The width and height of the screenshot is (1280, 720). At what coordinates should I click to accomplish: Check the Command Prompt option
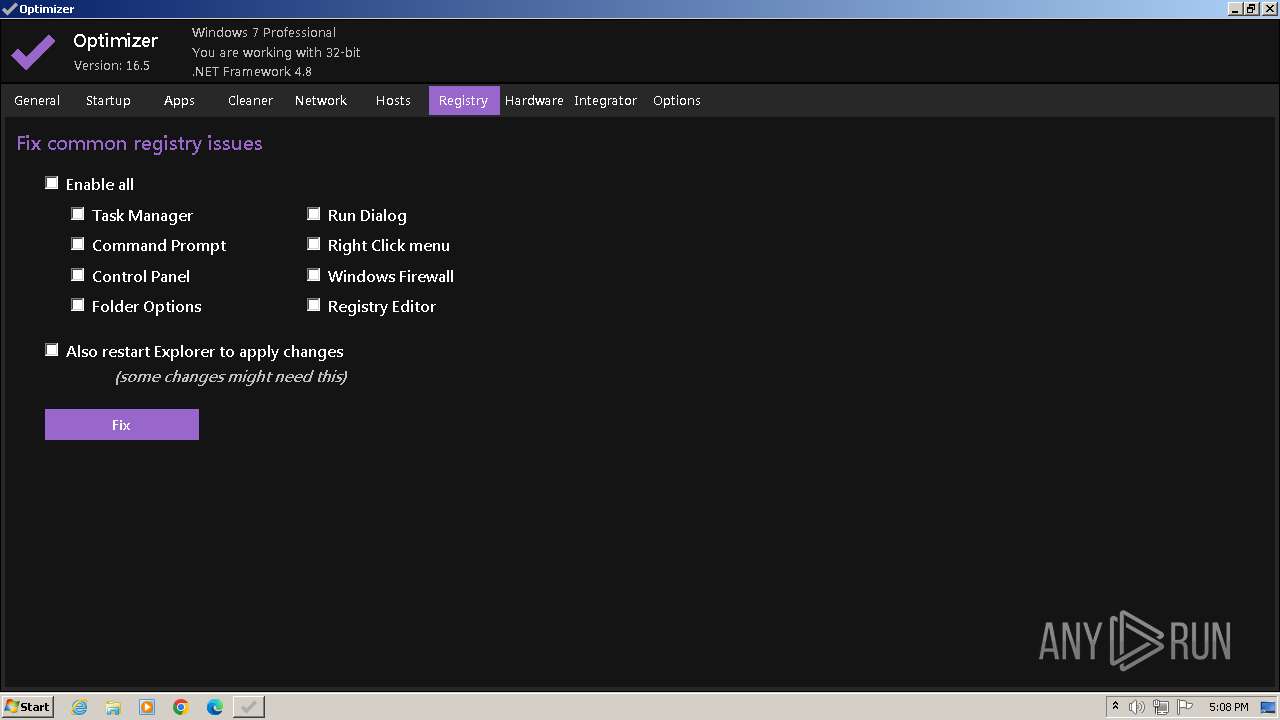pos(78,244)
